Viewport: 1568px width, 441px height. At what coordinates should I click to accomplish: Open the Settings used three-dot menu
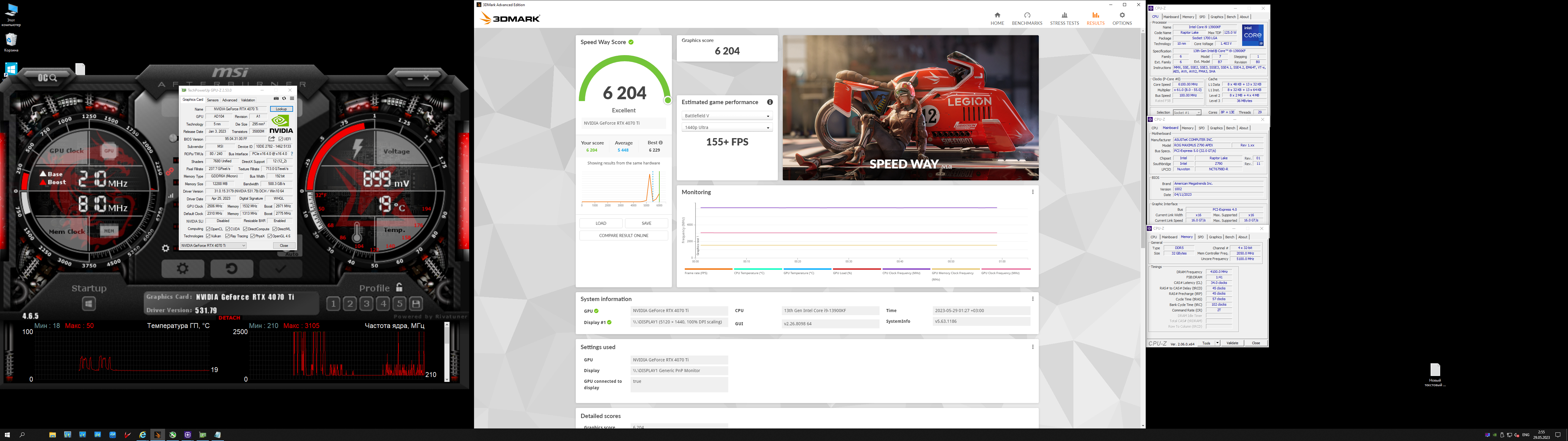(1032, 347)
